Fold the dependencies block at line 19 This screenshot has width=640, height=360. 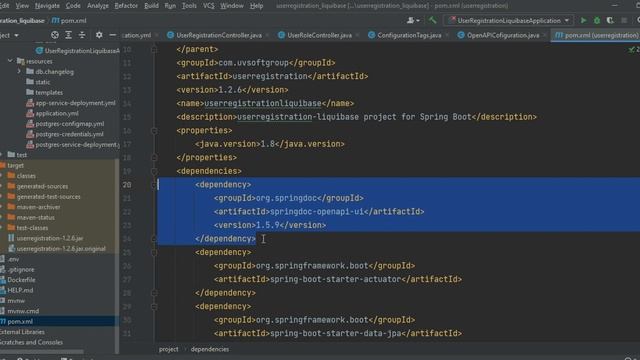pos(154,171)
